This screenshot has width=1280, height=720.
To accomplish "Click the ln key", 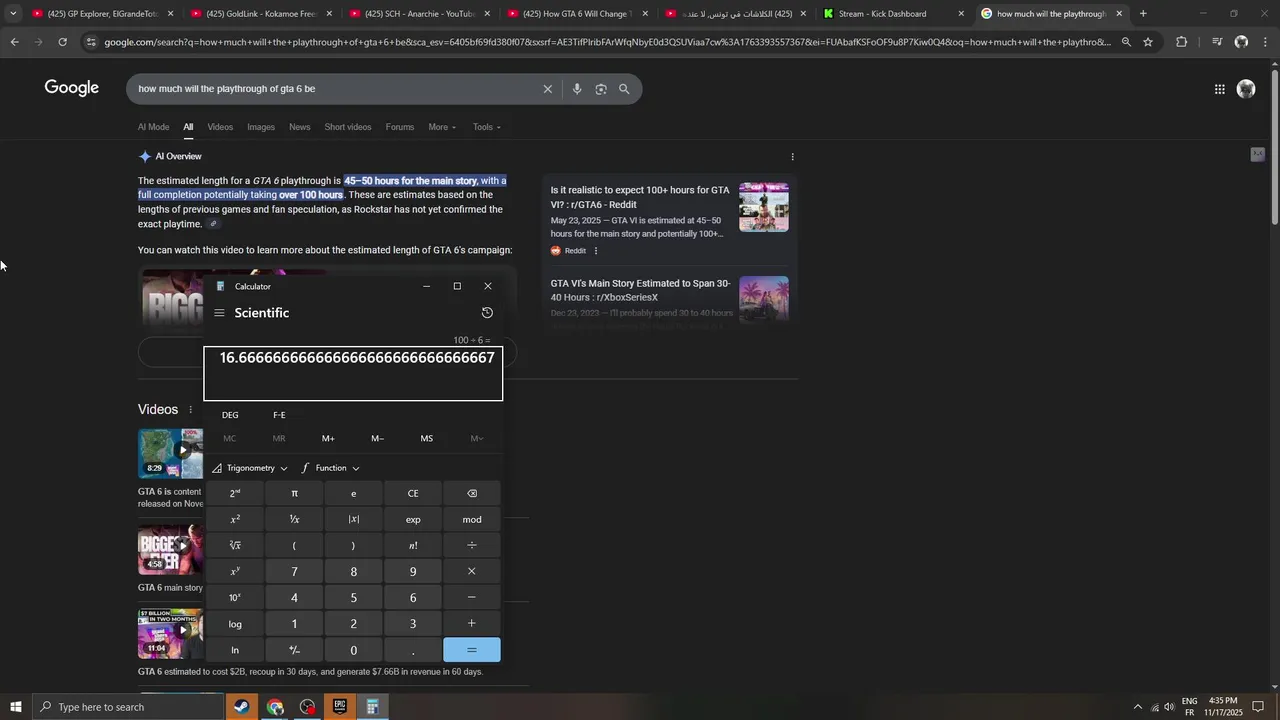I will (235, 650).
